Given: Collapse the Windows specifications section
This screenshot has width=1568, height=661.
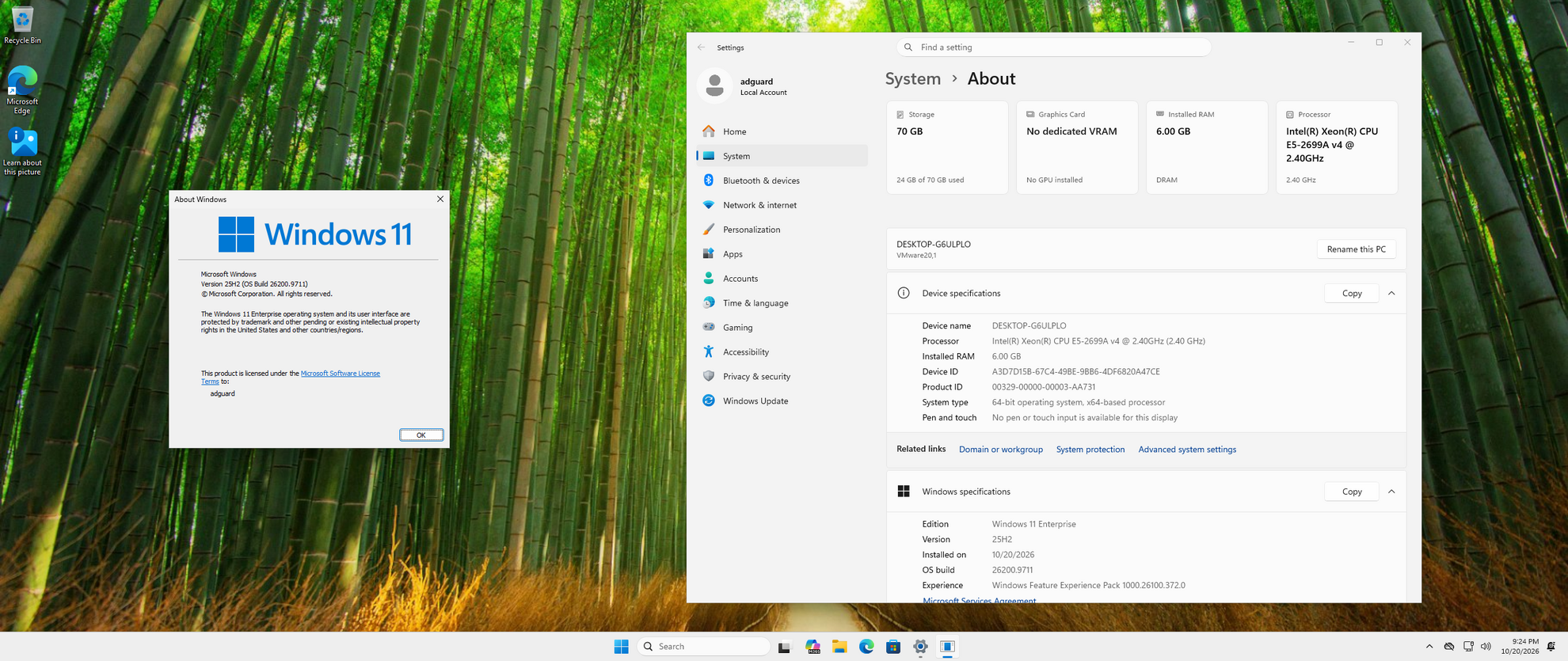Looking at the screenshot, I should click(1391, 492).
